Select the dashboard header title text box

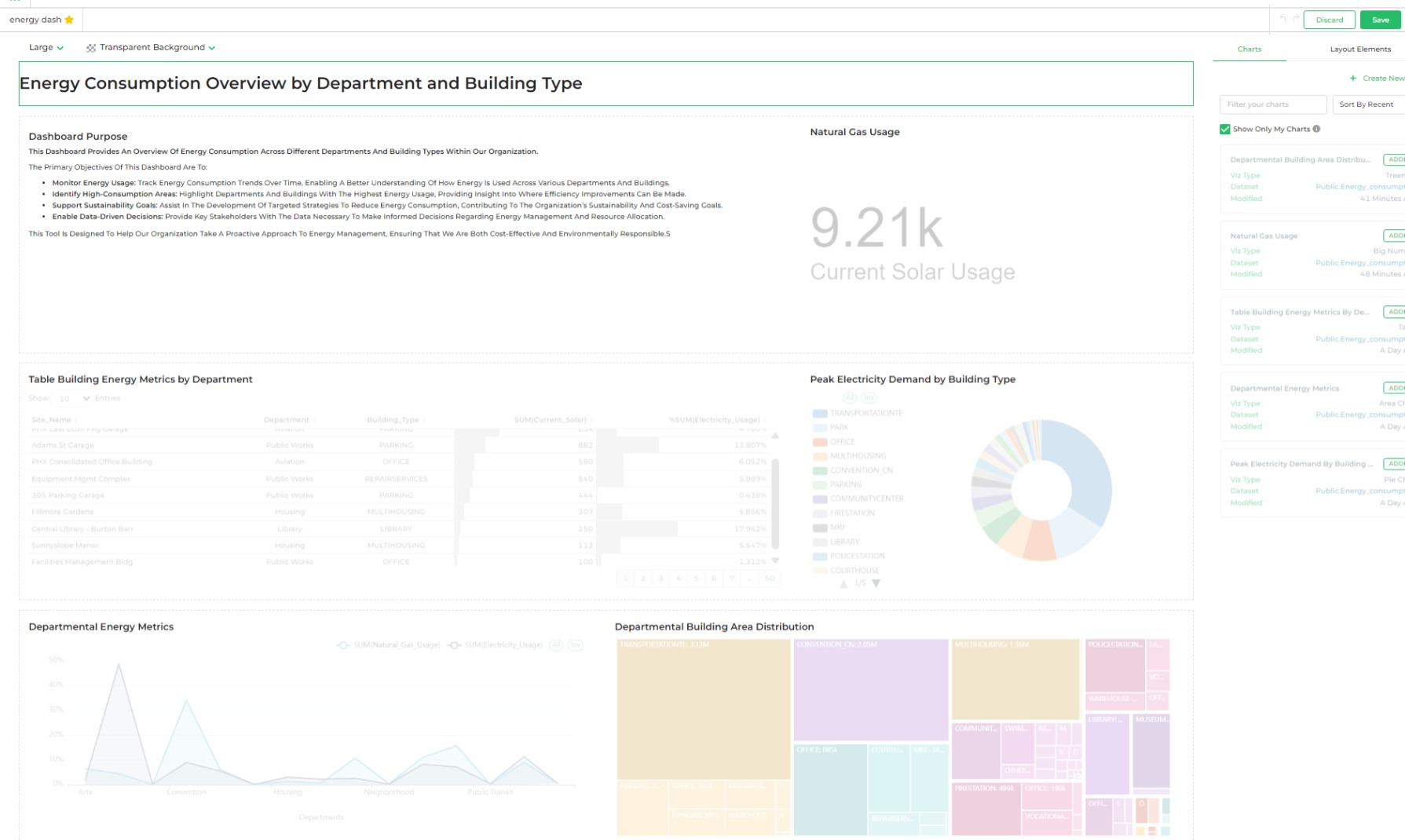click(606, 83)
